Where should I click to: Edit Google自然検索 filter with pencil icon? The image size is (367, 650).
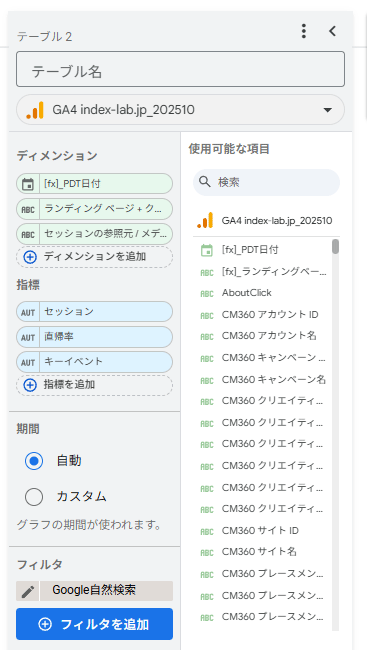(28, 591)
